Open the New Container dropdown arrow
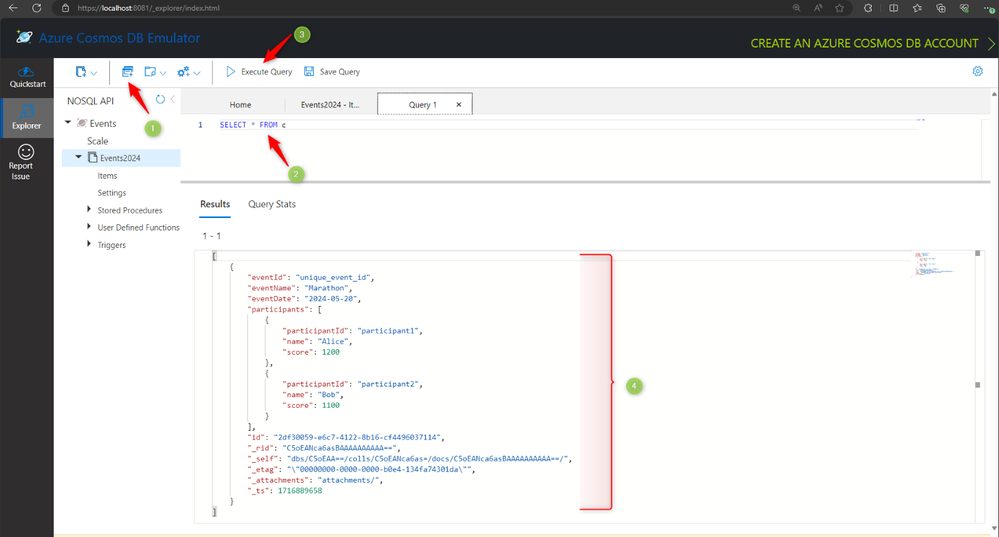This screenshot has height=537, width=999. tap(94, 73)
